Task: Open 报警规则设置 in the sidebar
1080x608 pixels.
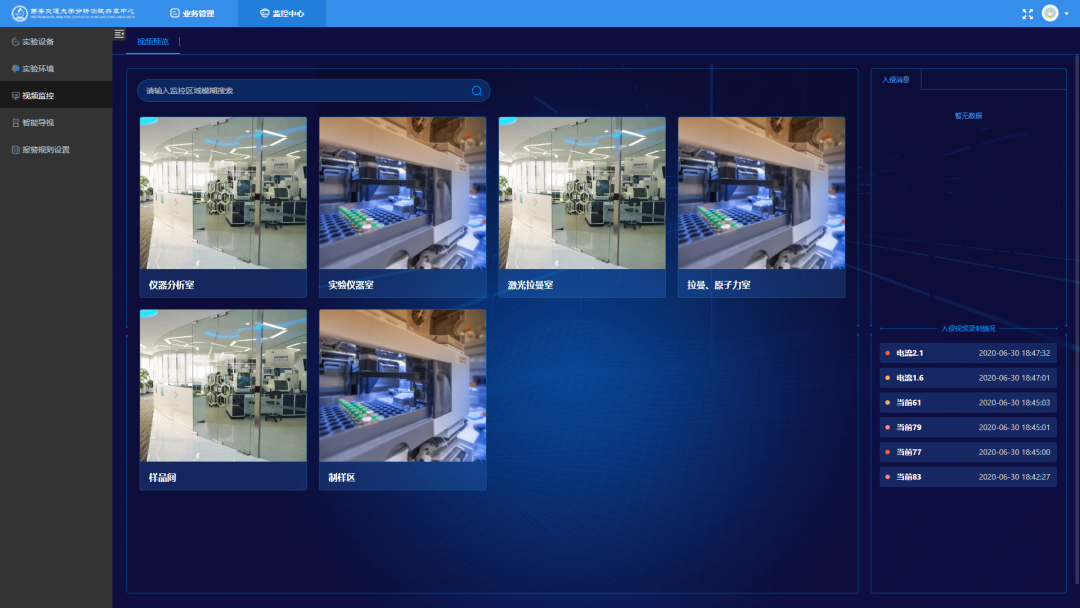Action: [56, 149]
